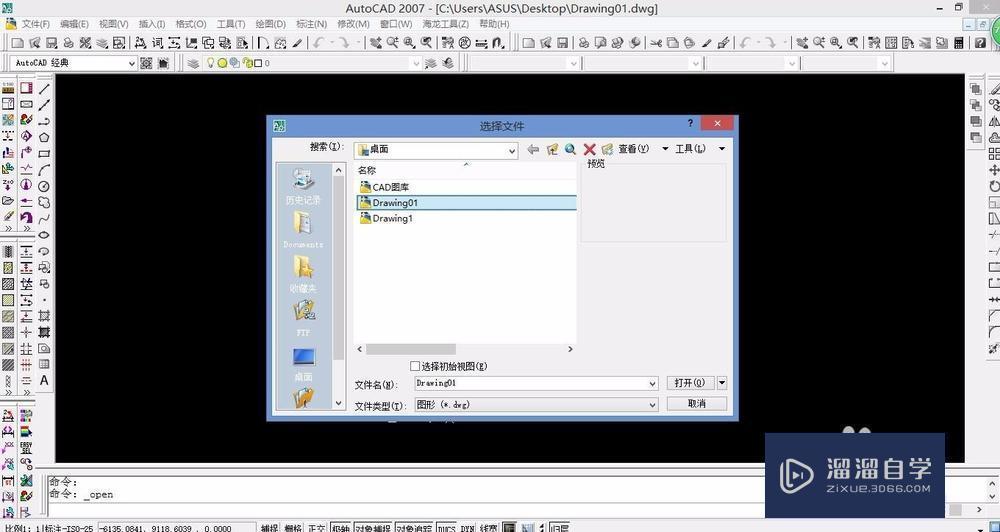Open the 历史记录 (History) places shortcut
The width and height of the screenshot is (1000, 532).
[x=304, y=186]
